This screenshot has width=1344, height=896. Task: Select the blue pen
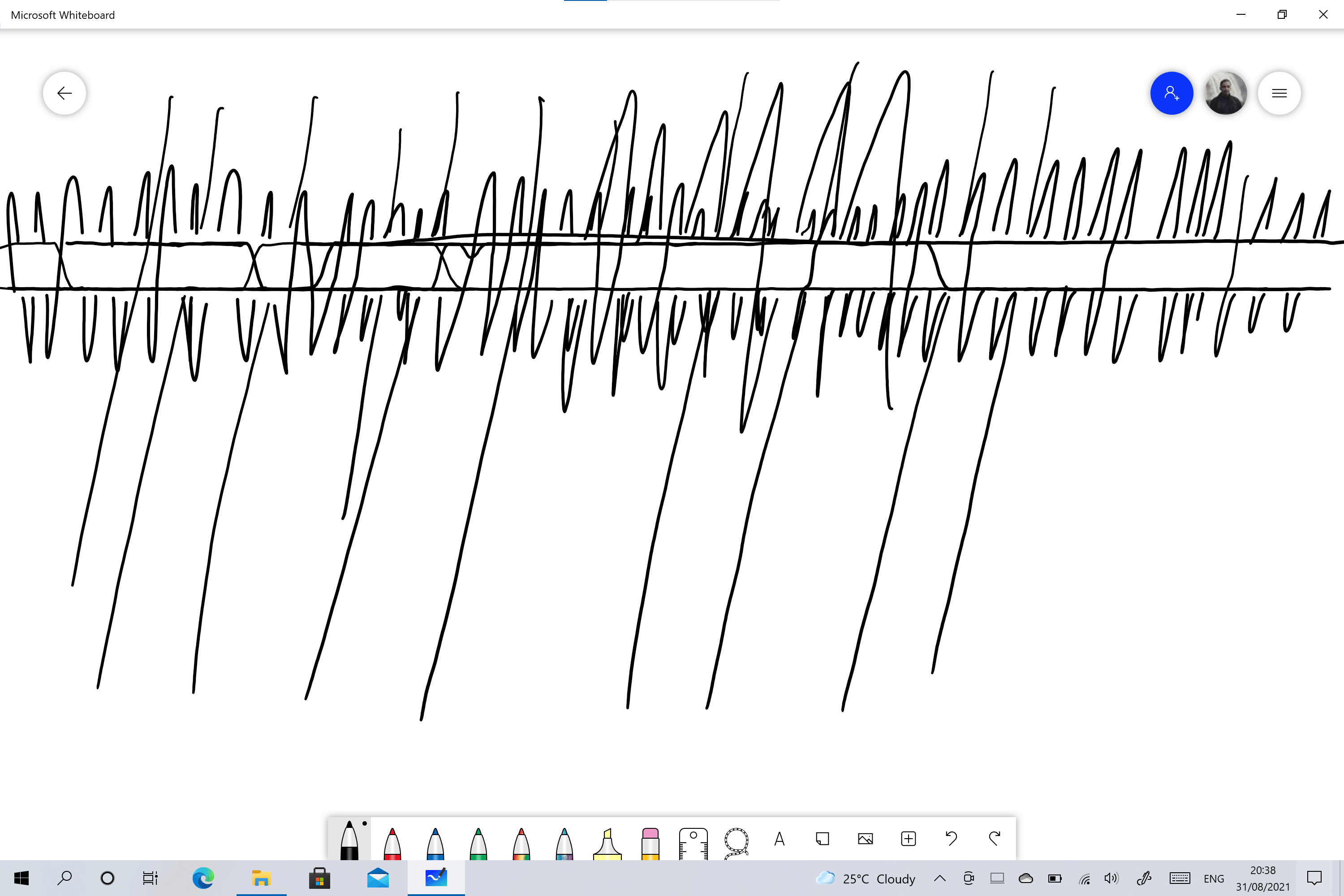point(435,842)
